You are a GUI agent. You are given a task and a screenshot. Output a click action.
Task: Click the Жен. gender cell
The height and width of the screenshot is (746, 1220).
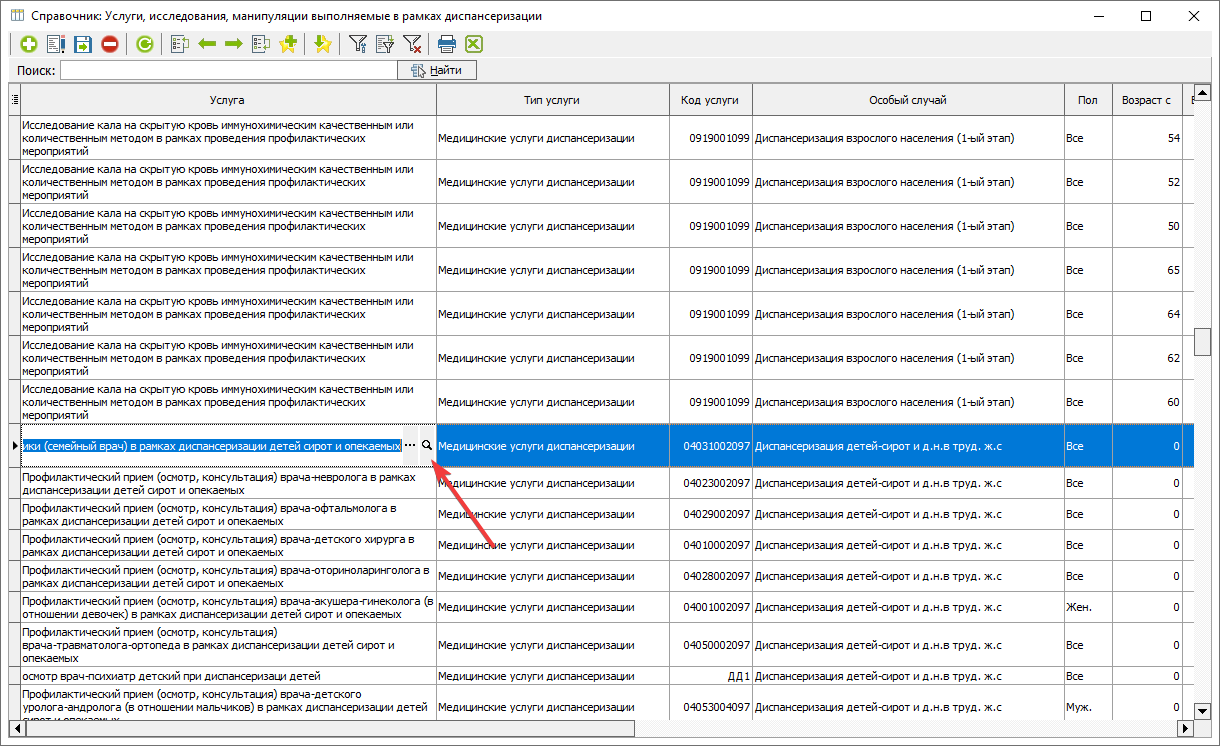click(1088, 608)
